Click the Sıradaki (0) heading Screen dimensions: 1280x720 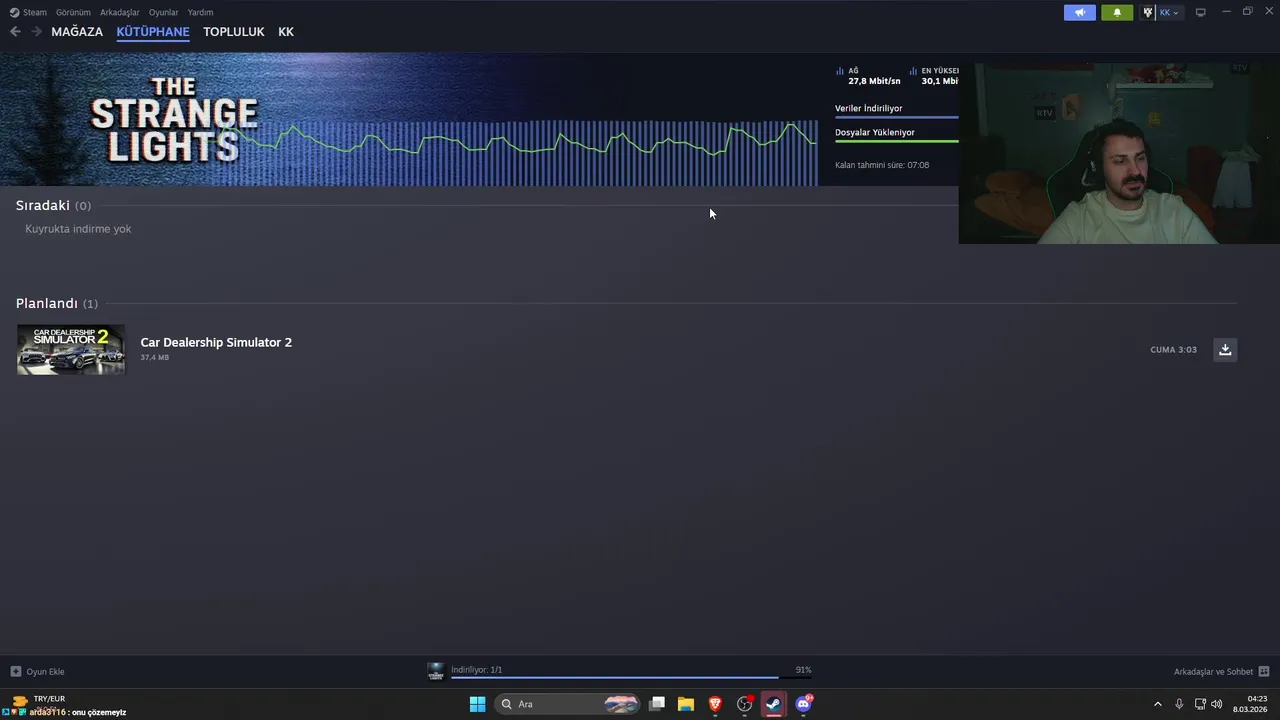coord(53,205)
